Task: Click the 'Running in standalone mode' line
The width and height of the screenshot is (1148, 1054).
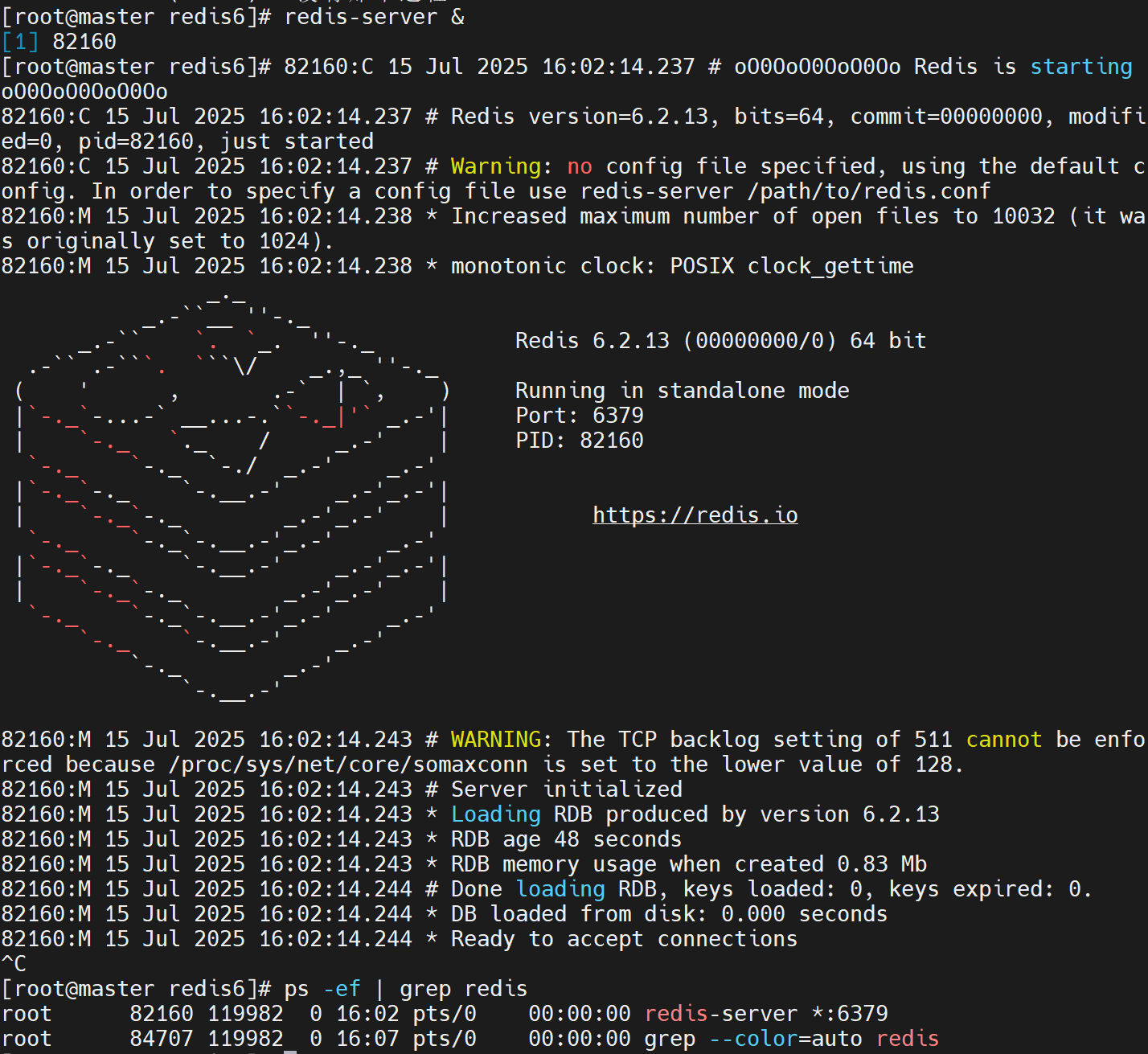Action: pyautogui.click(x=683, y=391)
